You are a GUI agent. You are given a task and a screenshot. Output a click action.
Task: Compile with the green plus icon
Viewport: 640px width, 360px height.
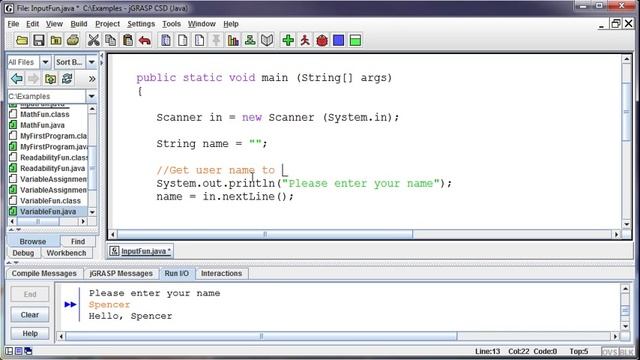[x=288, y=40]
